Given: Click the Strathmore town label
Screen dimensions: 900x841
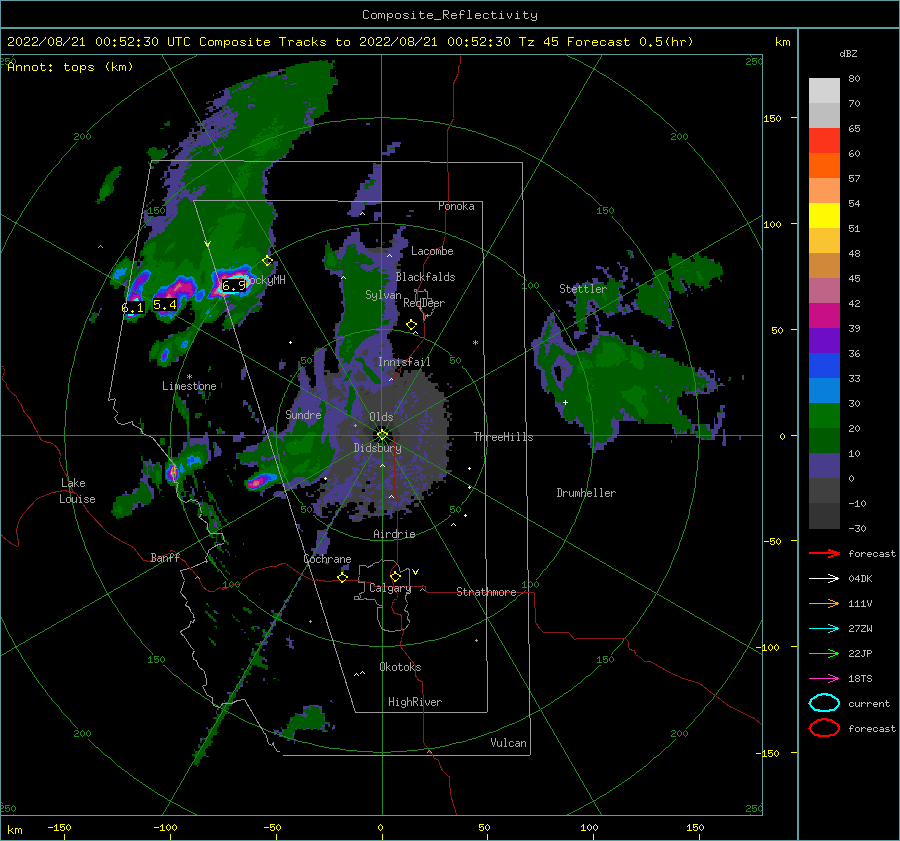Looking at the screenshot, I should (x=486, y=592).
